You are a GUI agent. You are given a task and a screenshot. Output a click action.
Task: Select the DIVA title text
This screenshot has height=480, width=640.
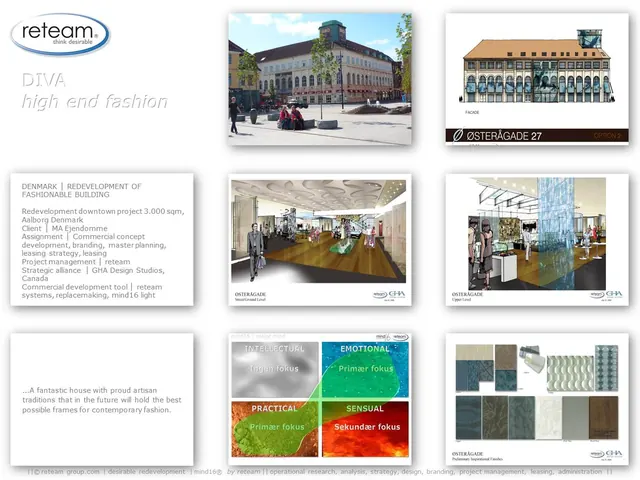[x=44, y=80]
